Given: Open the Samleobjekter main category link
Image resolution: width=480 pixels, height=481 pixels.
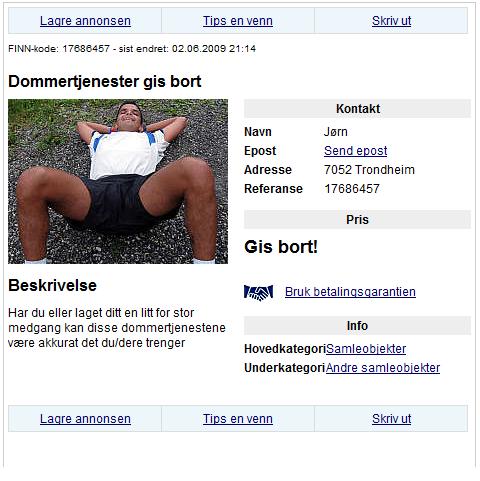Looking at the screenshot, I should [366, 349].
